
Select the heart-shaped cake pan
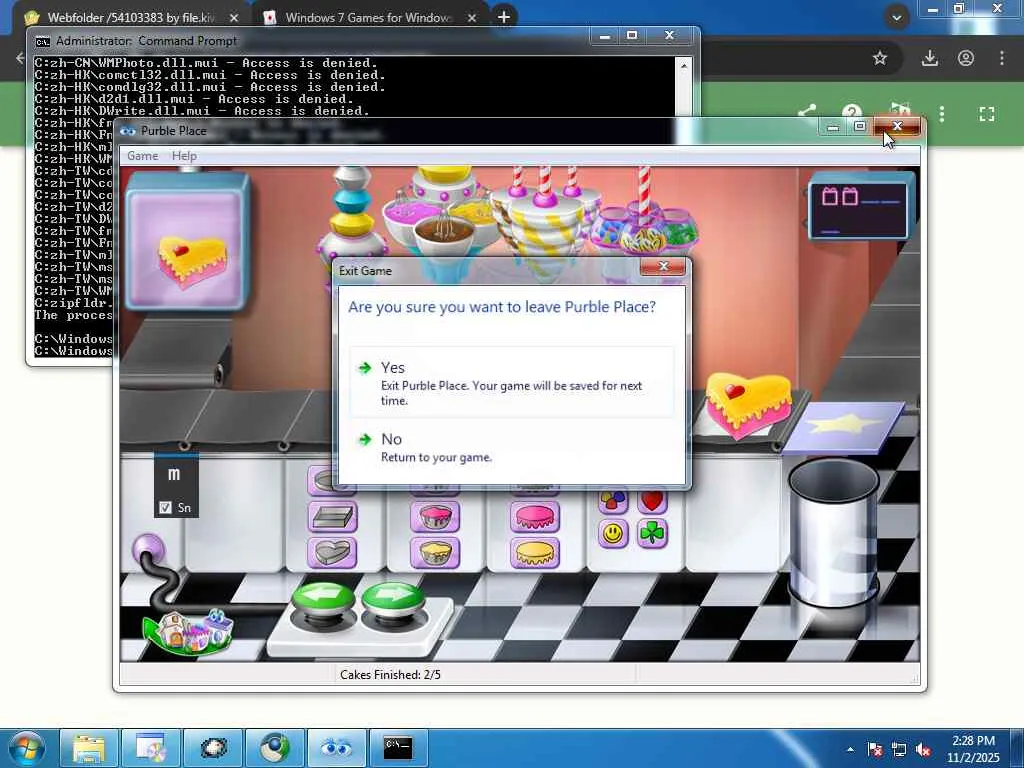[x=332, y=552]
